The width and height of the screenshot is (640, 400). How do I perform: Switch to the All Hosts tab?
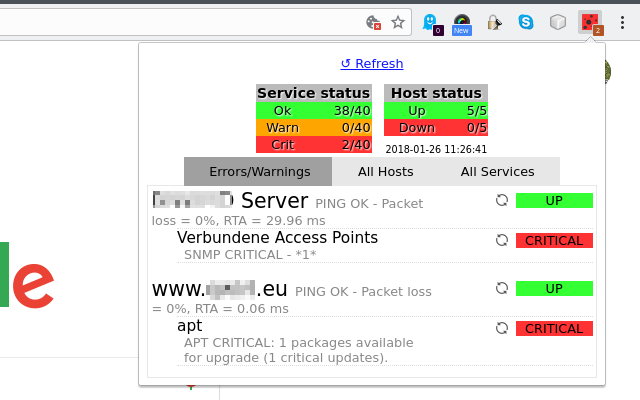pos(386,172)
